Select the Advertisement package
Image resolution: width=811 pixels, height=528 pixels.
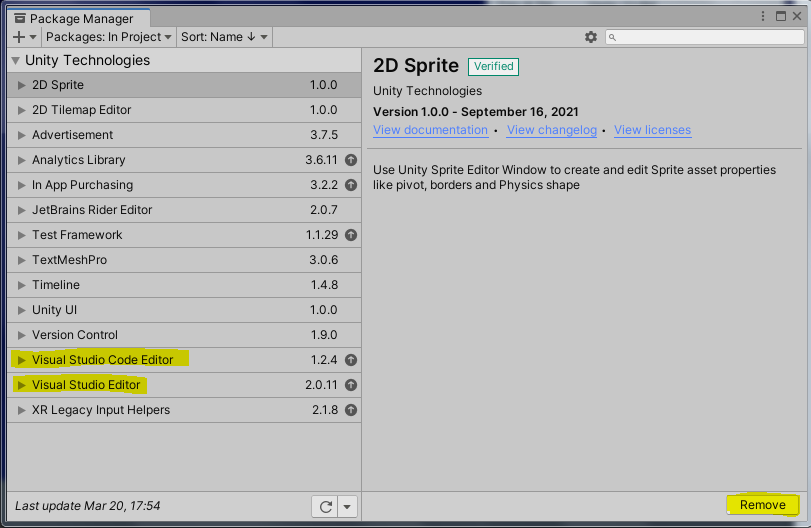pyautogui.click(x=184, y=135)
